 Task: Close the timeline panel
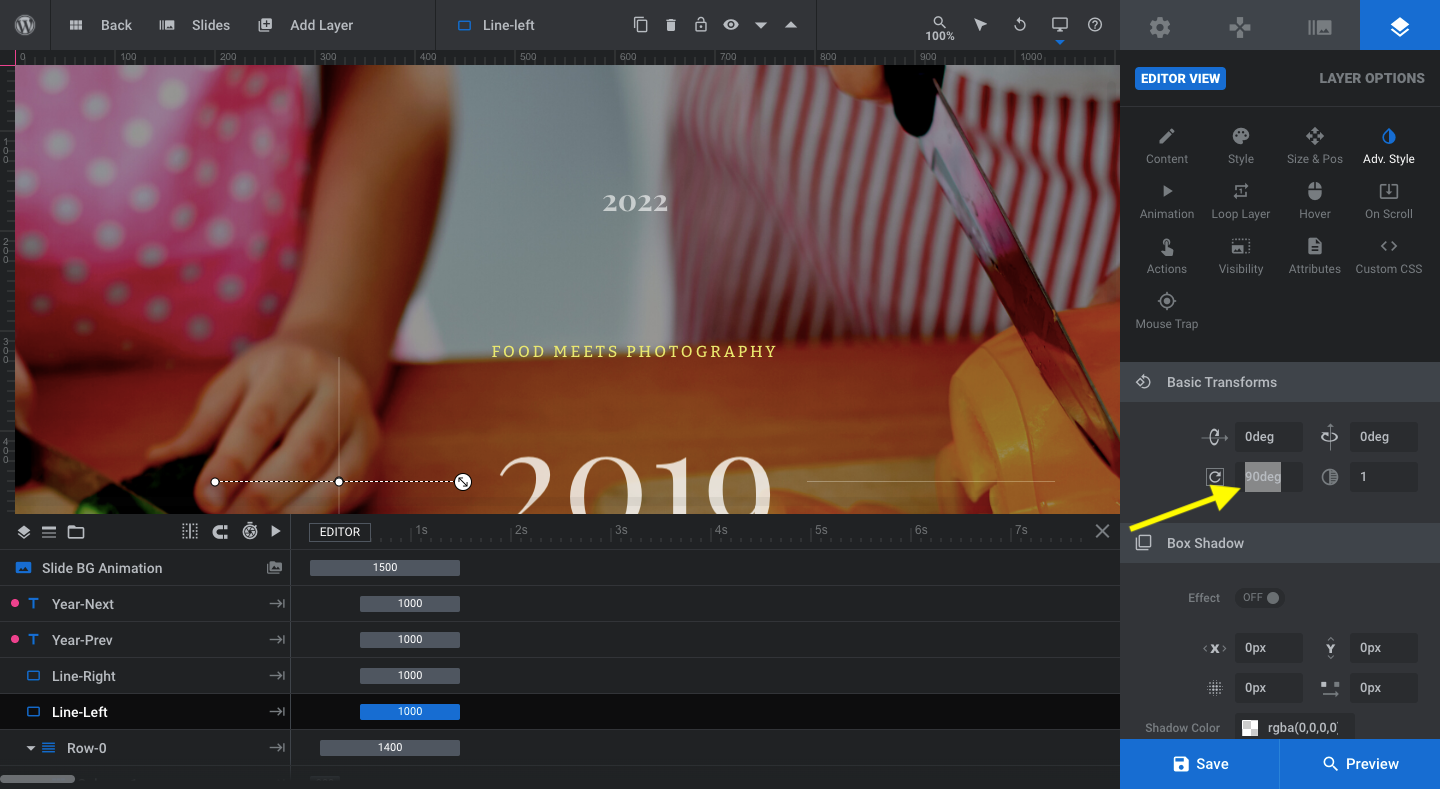click(1102, 531)
